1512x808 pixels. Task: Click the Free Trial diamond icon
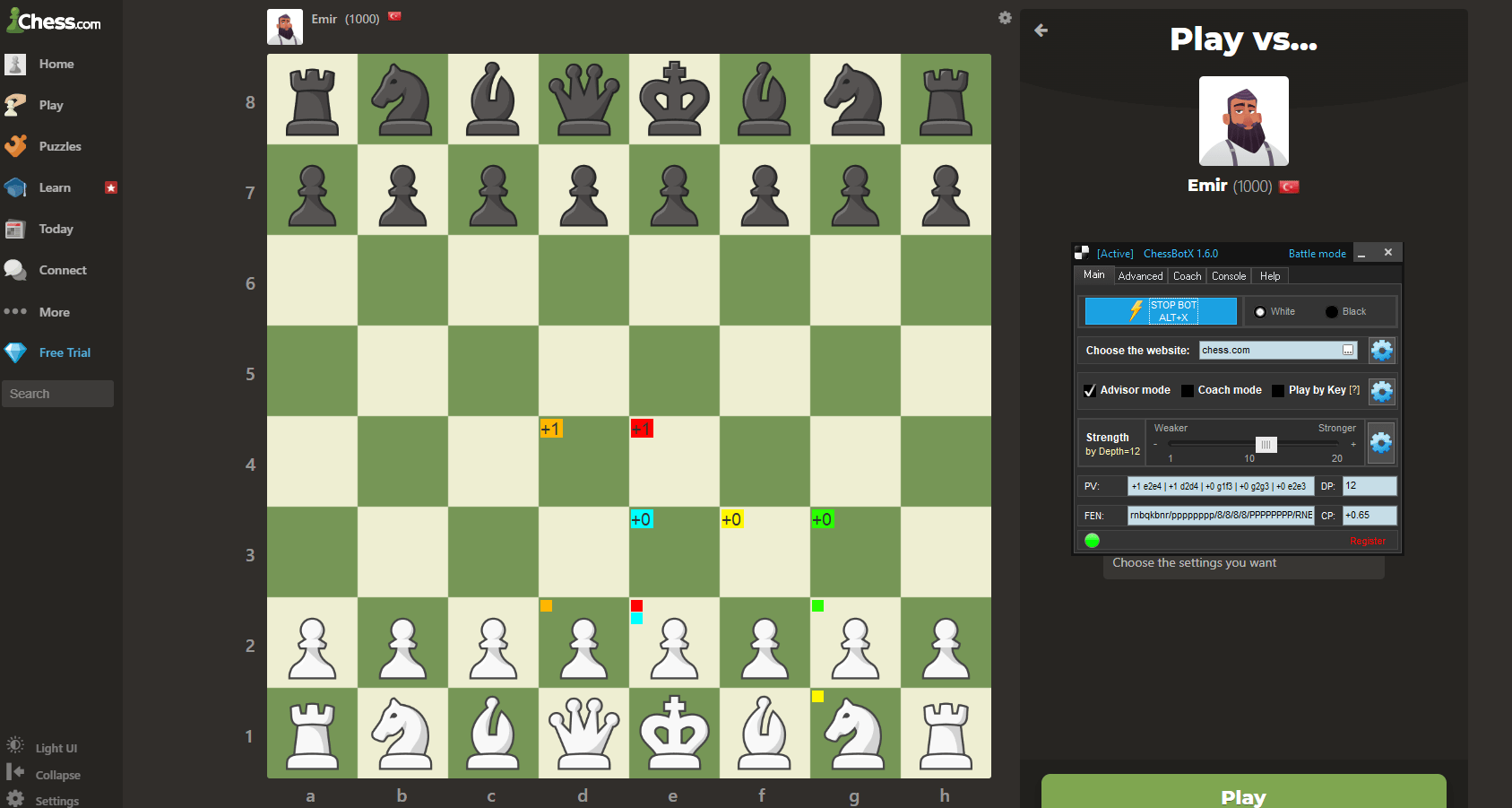pyautogui.click(x=15, y=352)
